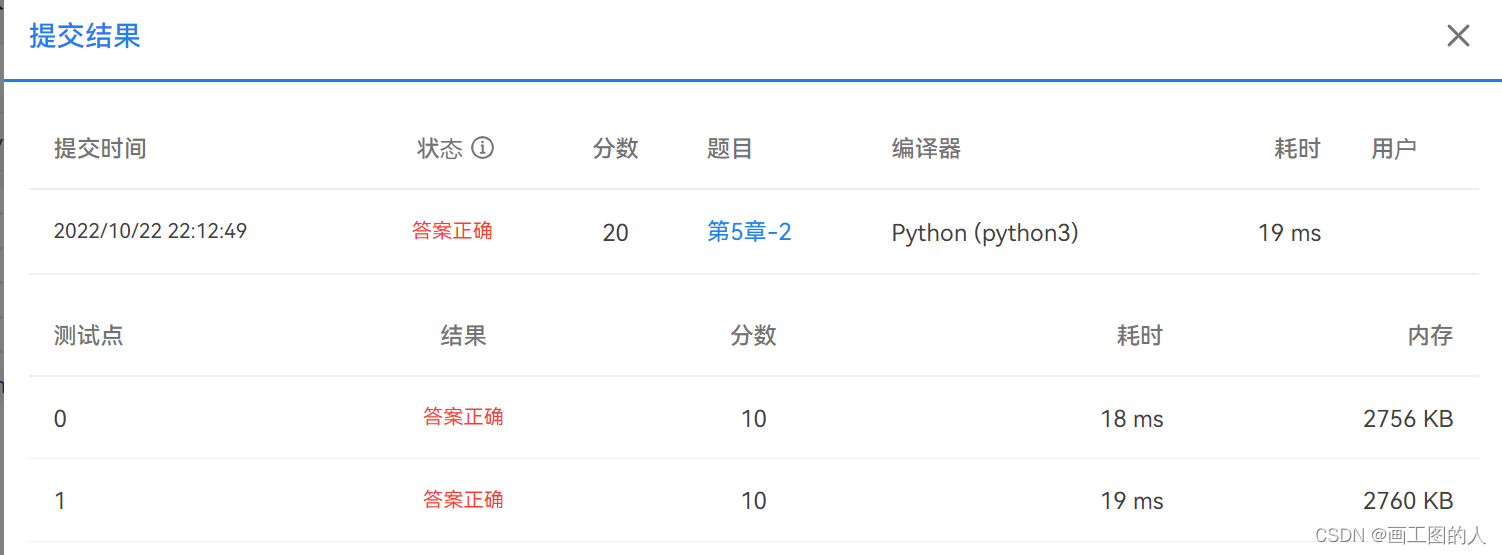Click 答案正确 result for test point 0
This screenshot has width=1502, height=555.
(463, 417)
